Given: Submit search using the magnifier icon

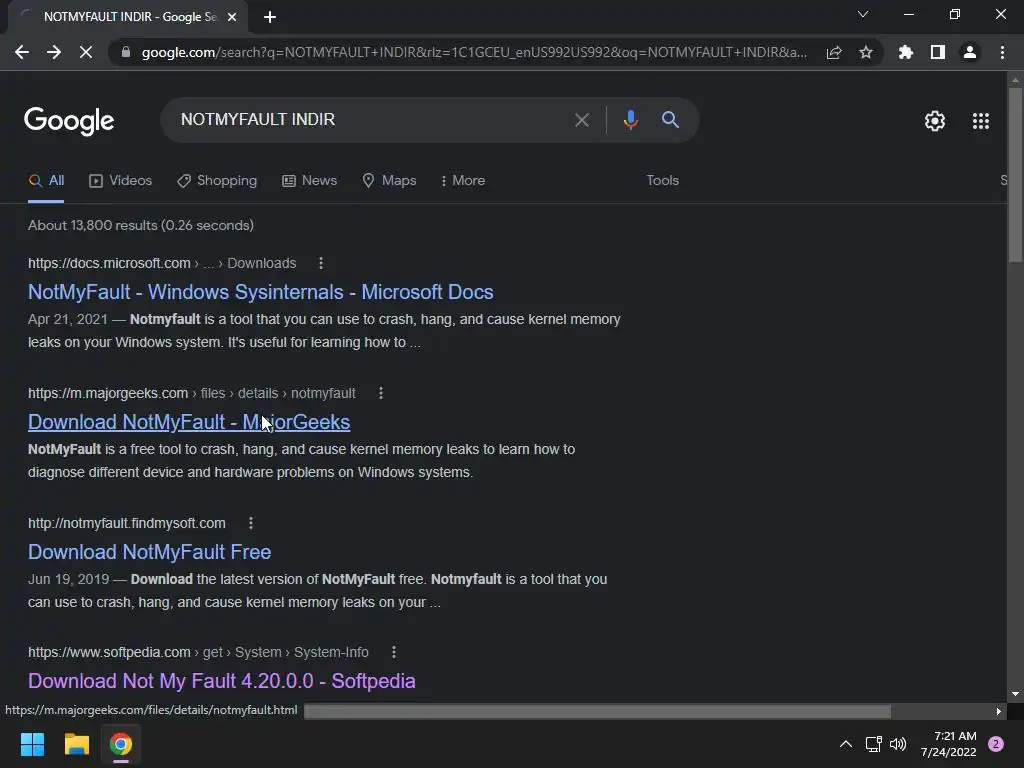Looking at the screenshot, I should (x=670, y=120).
